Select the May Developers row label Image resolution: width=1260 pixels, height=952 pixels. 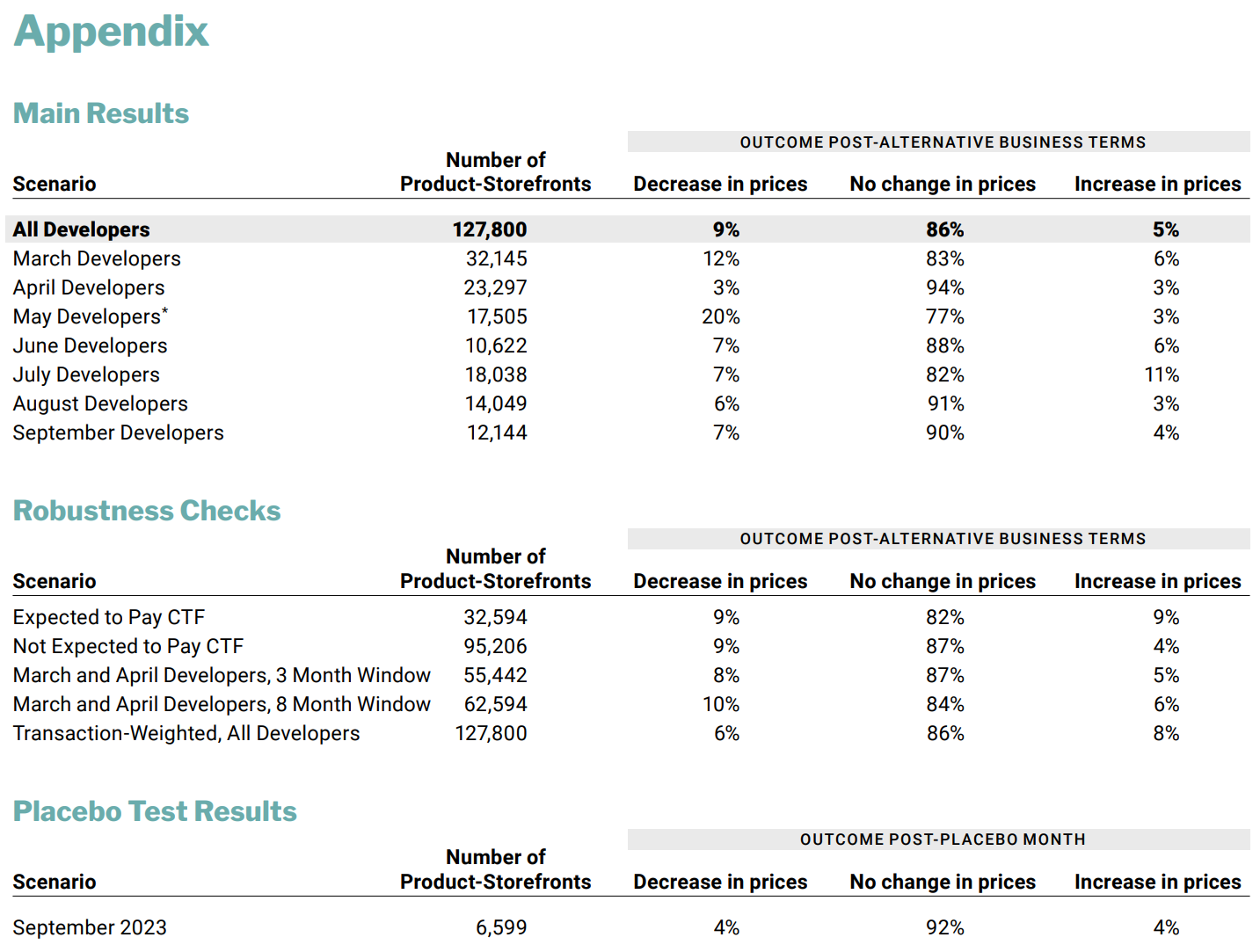click(90, 316)
